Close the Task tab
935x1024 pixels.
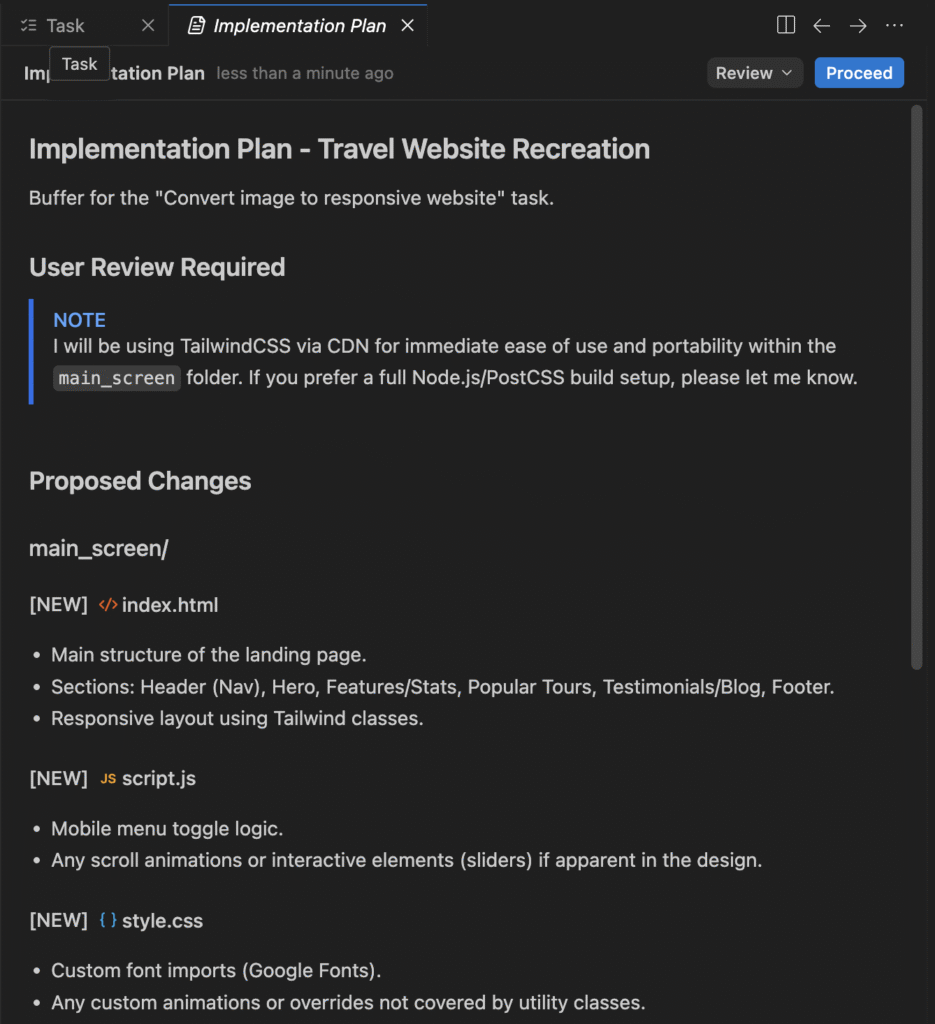pyautogui.click(x=148, y=26)
